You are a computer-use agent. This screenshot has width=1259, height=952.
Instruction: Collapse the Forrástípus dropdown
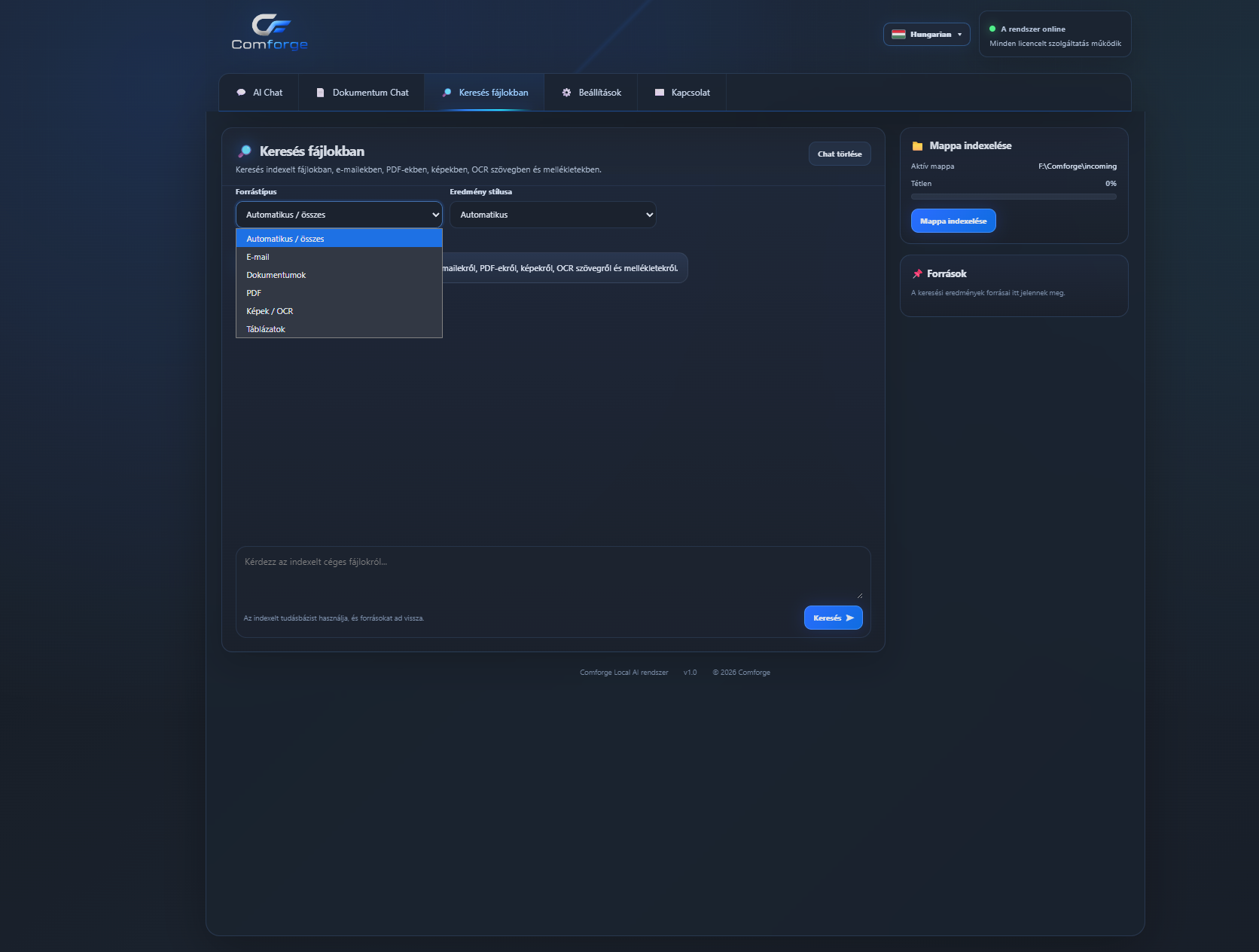tap(339, 215)
